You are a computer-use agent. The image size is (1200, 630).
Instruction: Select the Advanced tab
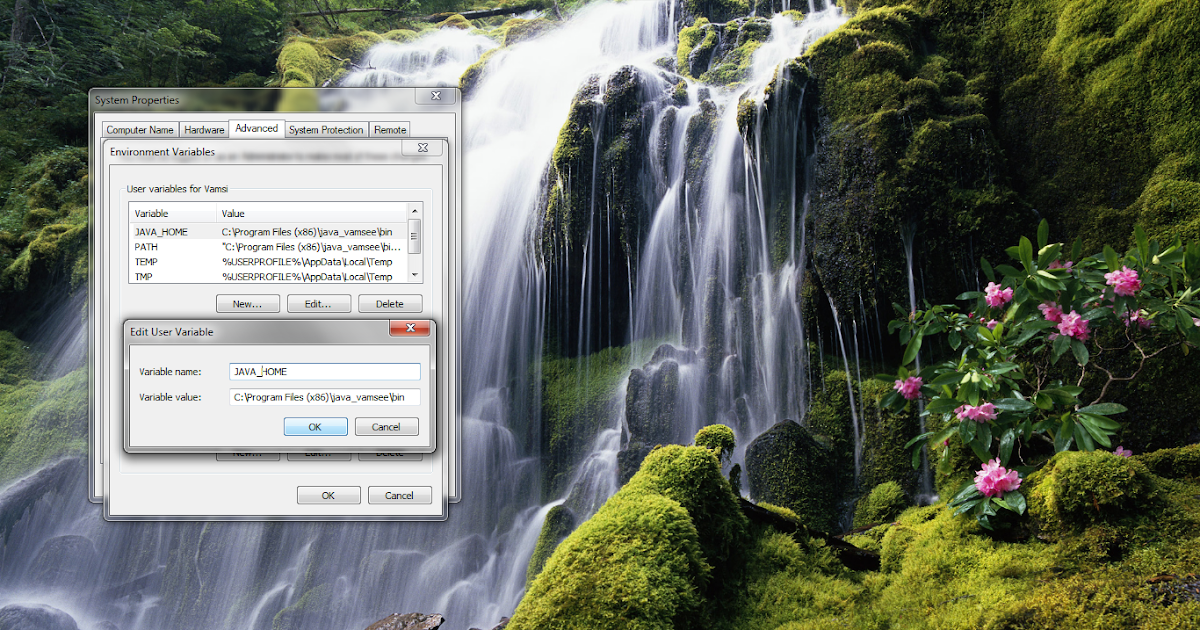pyautogui.click(x=257, y=129)
